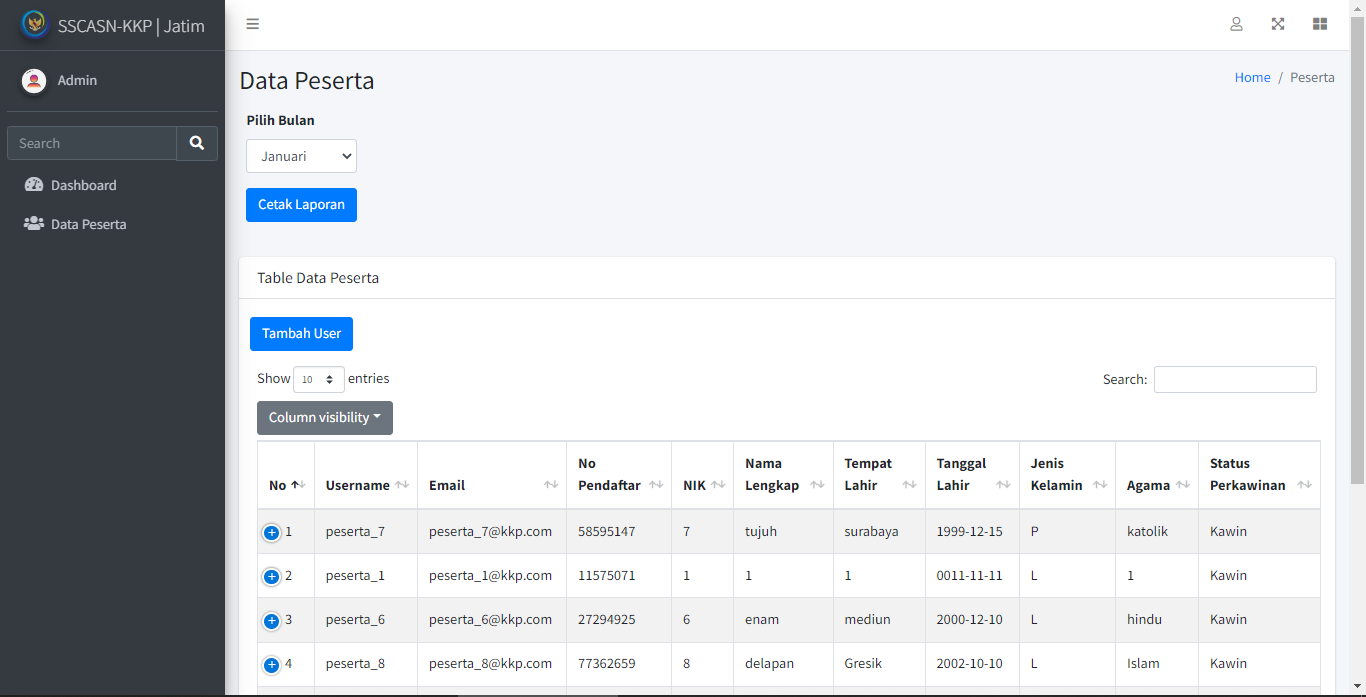1366x697 pixels.
Task: Click the fullscreen expand icon in the top bar
Action: coord(1278,23)
